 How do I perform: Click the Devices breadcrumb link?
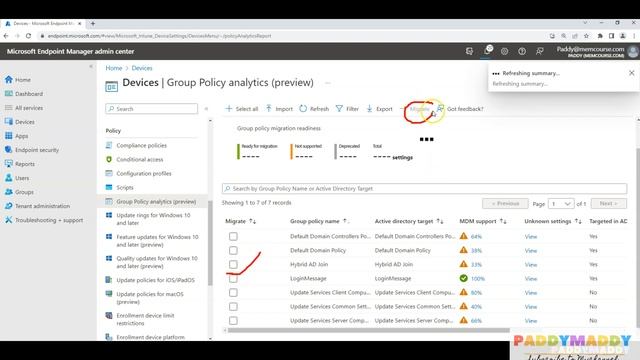click(142, 68)
